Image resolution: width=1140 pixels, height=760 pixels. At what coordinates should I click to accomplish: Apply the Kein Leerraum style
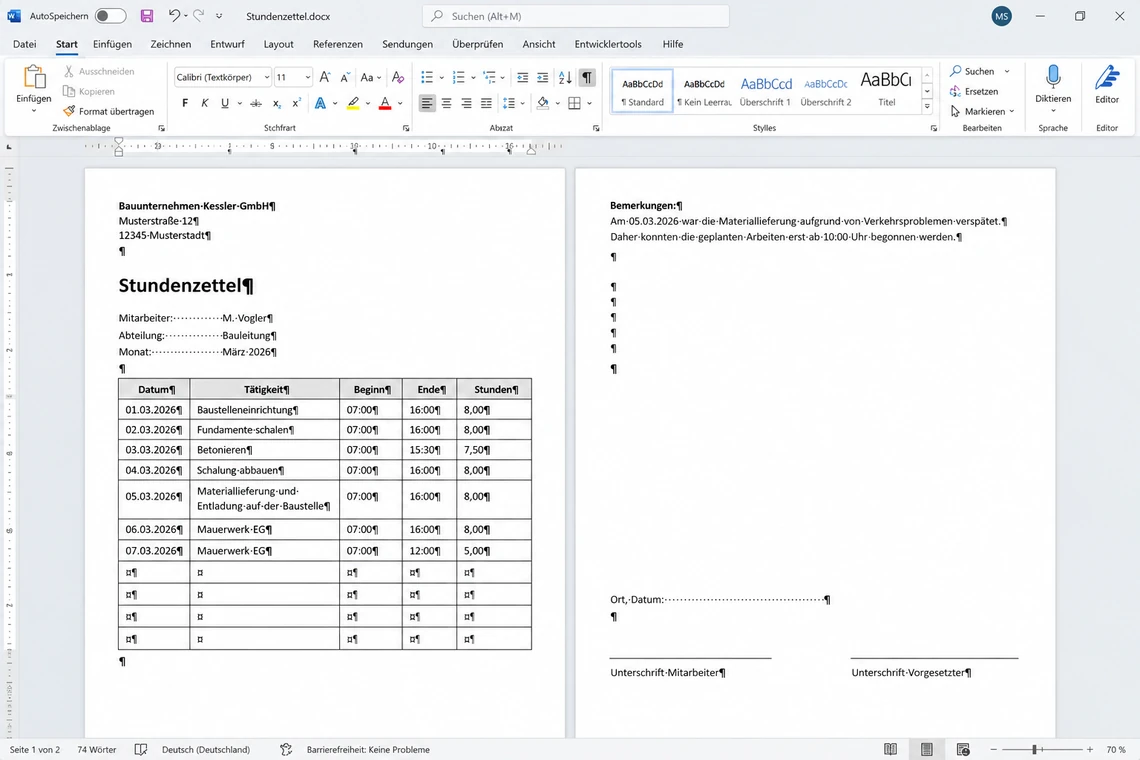[704, 91]
